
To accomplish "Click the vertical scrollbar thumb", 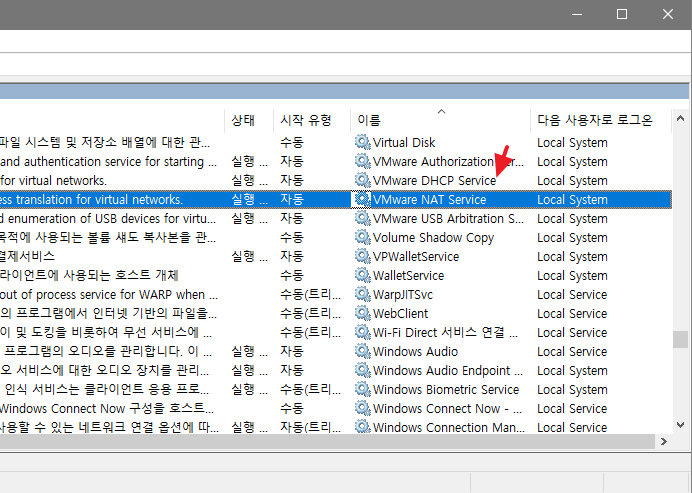I will 680,339.
